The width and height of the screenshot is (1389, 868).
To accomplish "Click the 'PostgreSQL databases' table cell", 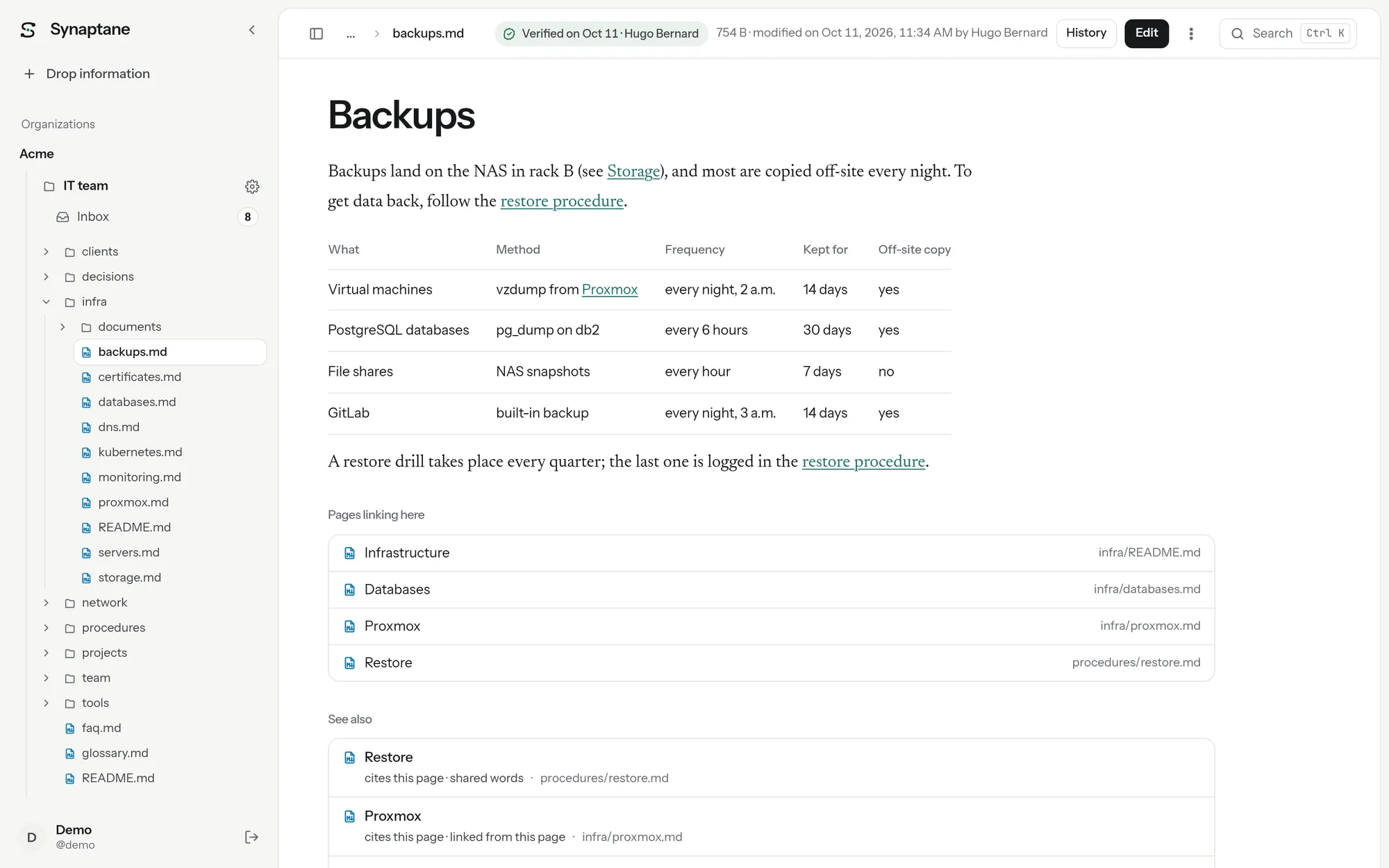I will pyautogui.click(x=399, y=330).
